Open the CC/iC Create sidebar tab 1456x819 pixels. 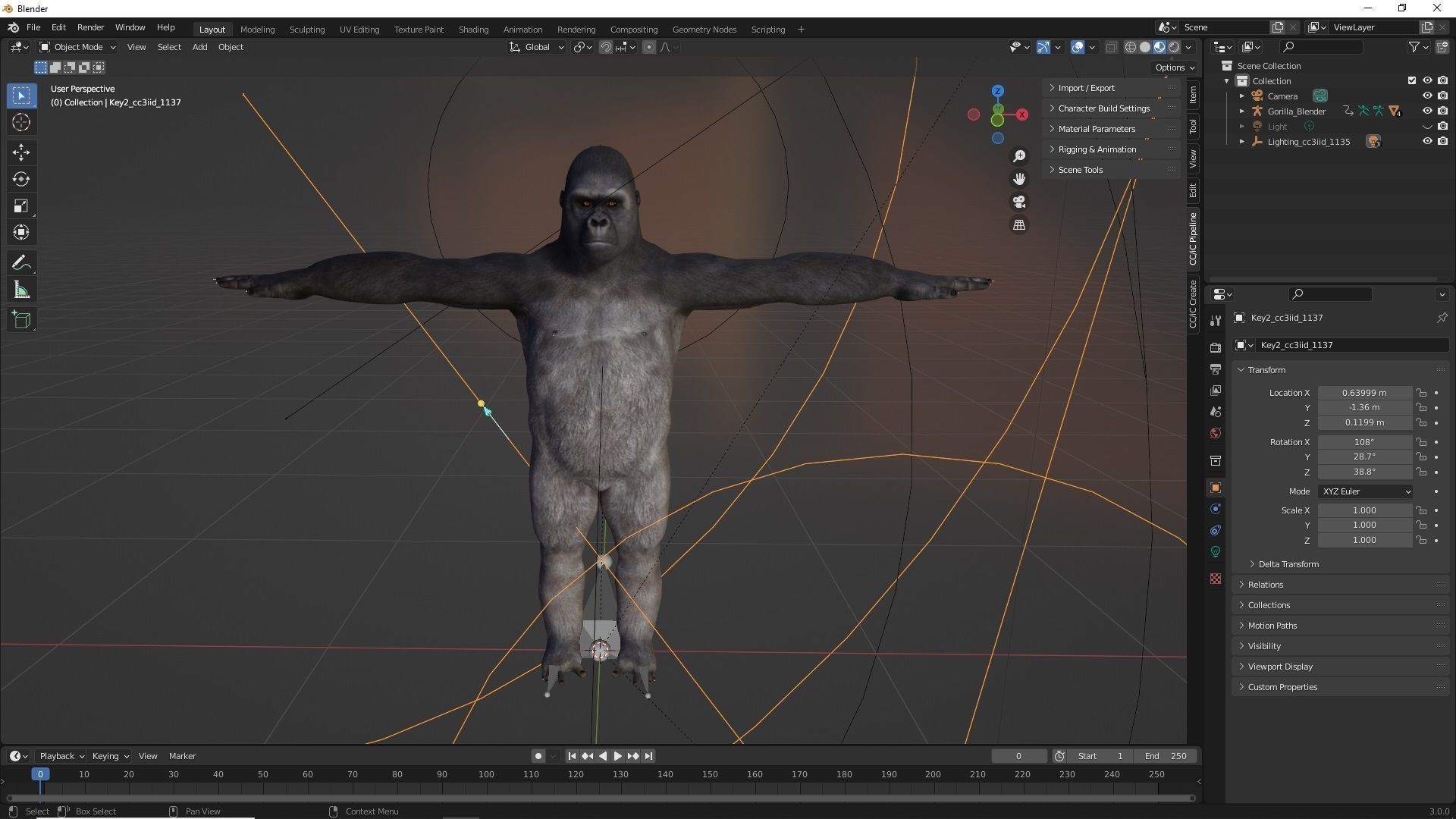[1193, 304]
